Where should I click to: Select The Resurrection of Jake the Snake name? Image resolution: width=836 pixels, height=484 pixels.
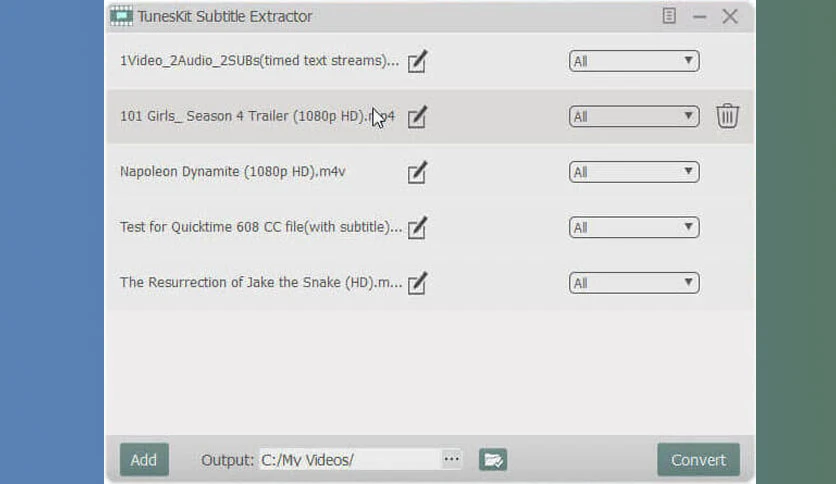click(x=261, y=283)
